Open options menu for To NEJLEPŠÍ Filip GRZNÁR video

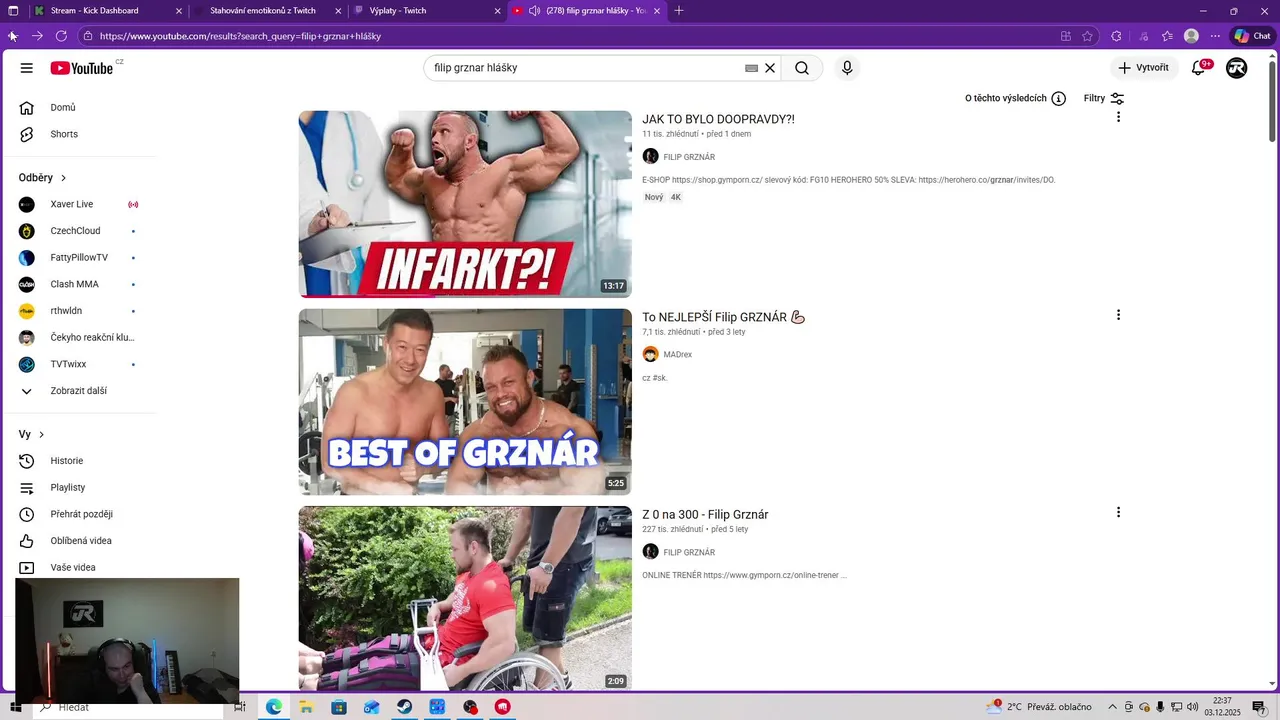point(1118,315)
